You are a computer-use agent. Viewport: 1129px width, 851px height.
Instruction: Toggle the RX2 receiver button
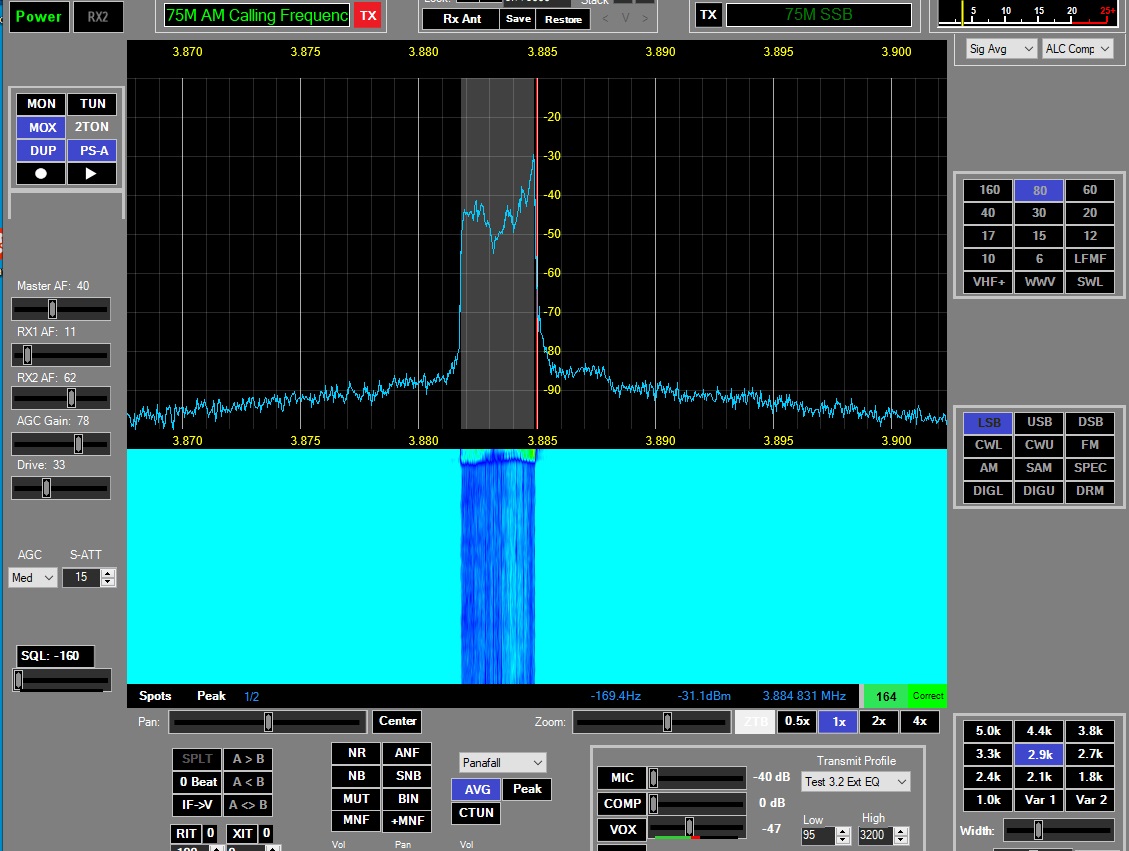[x=98, y=17]
